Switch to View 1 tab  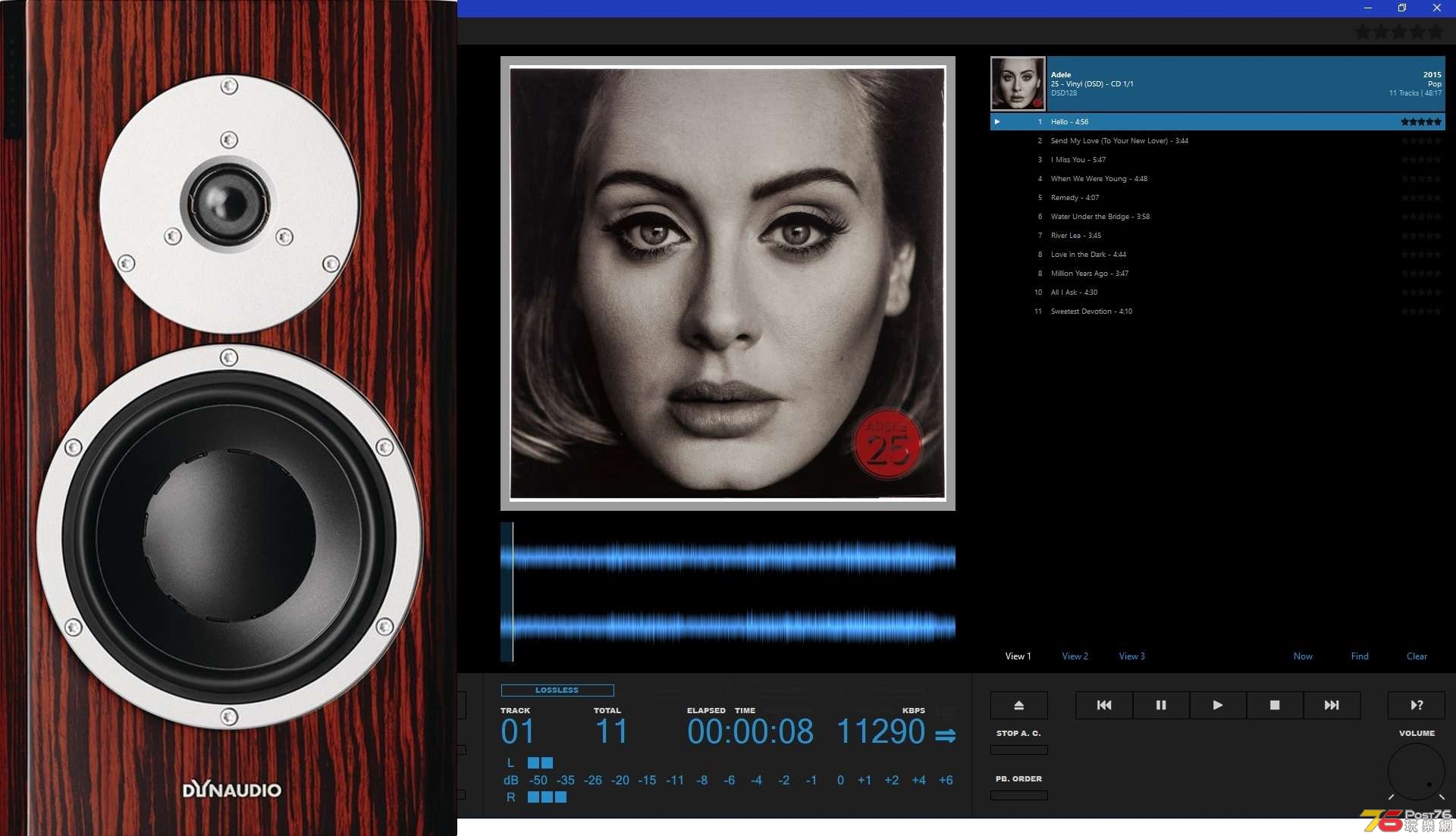pyautogui.click(x=1018, y=656)
